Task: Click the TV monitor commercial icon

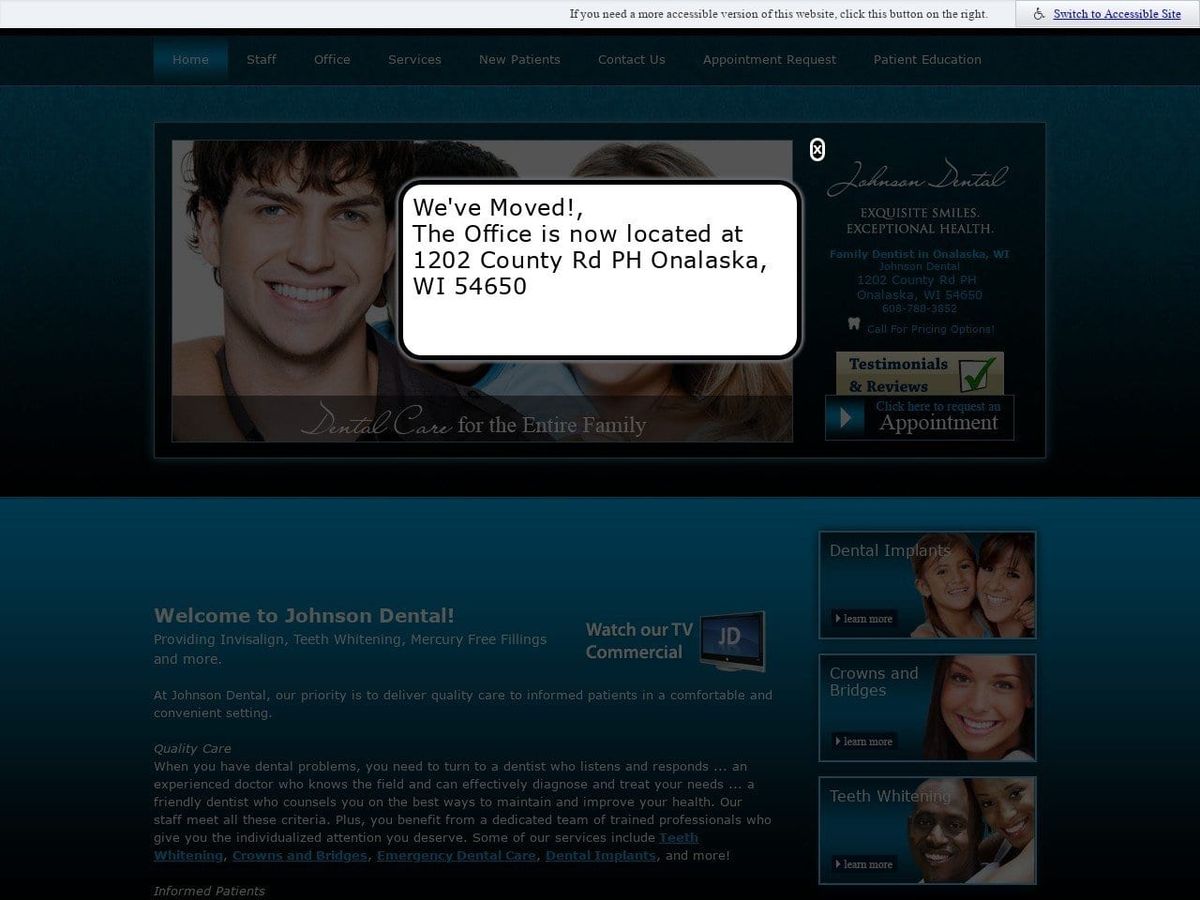Action: 732,642
